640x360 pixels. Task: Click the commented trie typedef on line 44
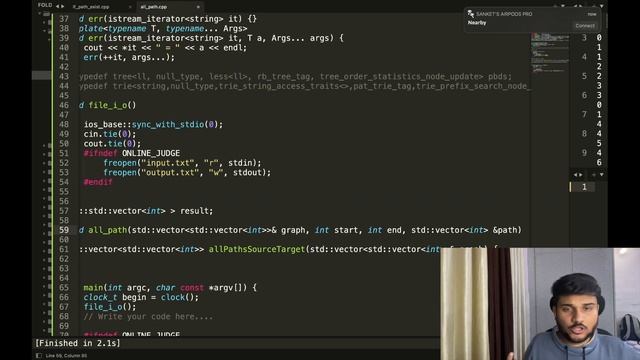(x=305, y=86)
